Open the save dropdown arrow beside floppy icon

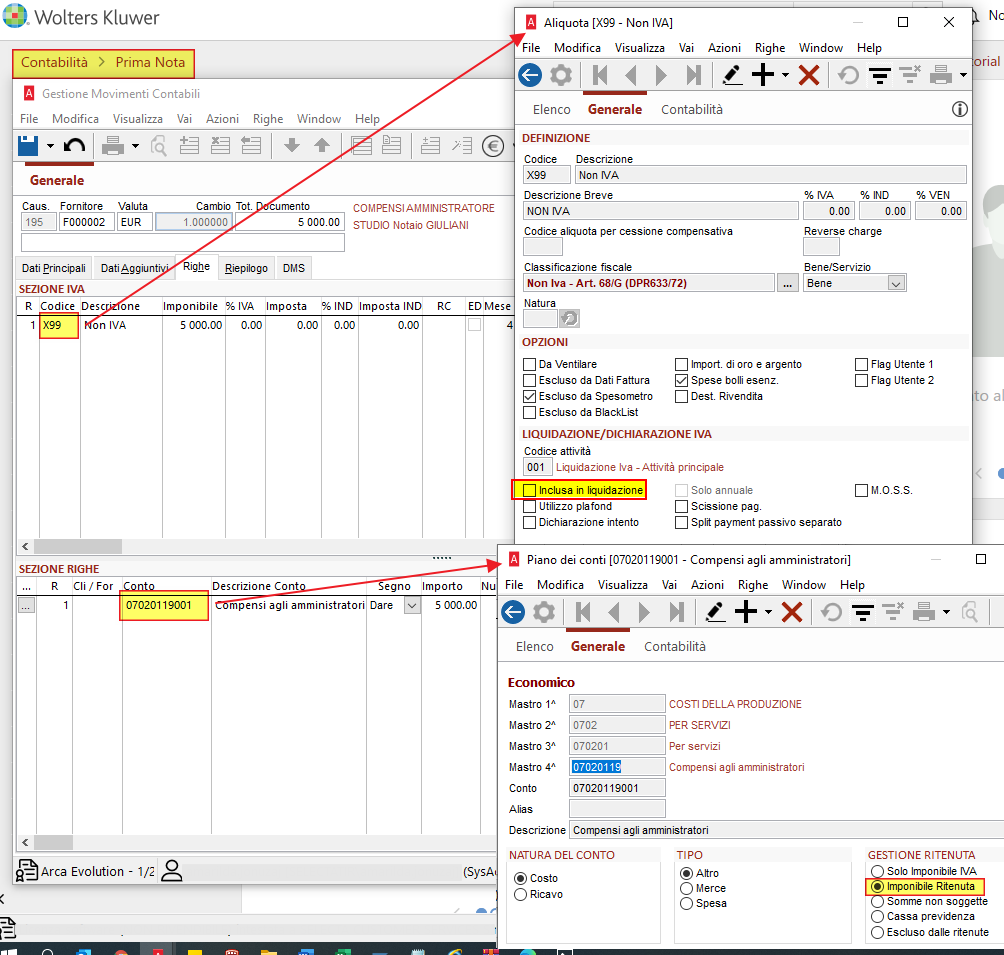click(50, 146)
